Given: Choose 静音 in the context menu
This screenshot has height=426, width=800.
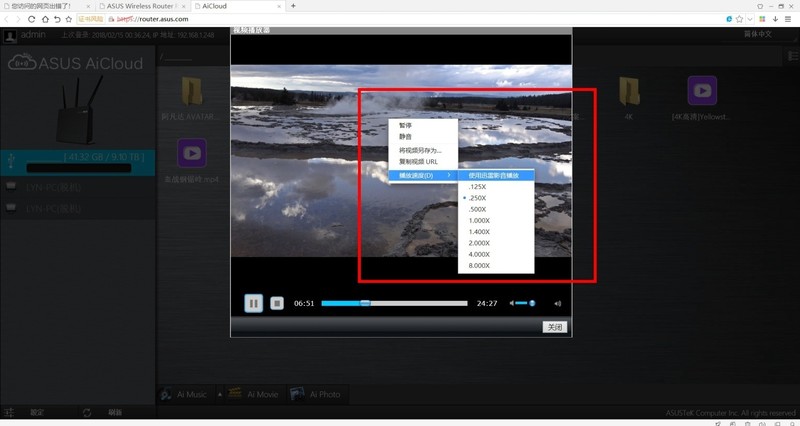Looking at the screenshot, I should click(423, 136).
